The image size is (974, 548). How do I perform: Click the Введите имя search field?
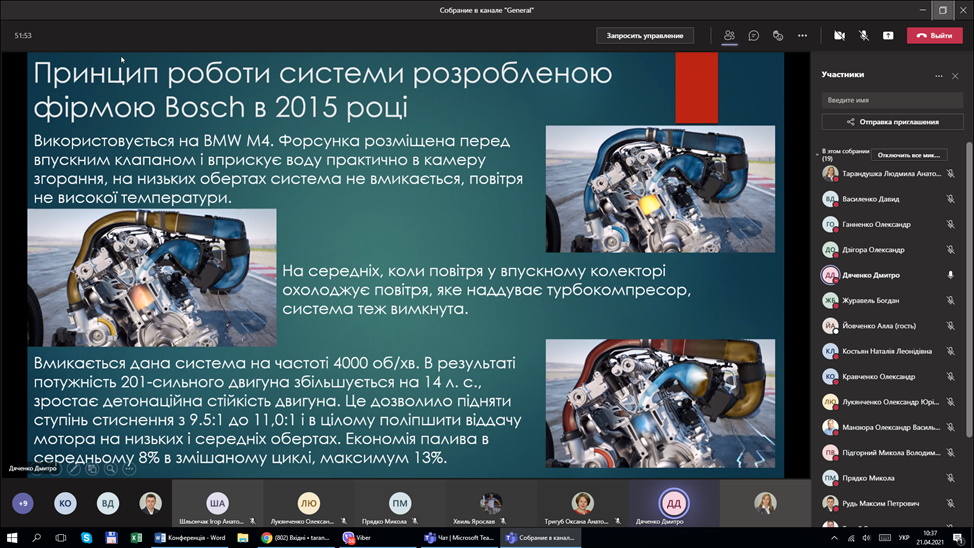click(x=892, y=100)
